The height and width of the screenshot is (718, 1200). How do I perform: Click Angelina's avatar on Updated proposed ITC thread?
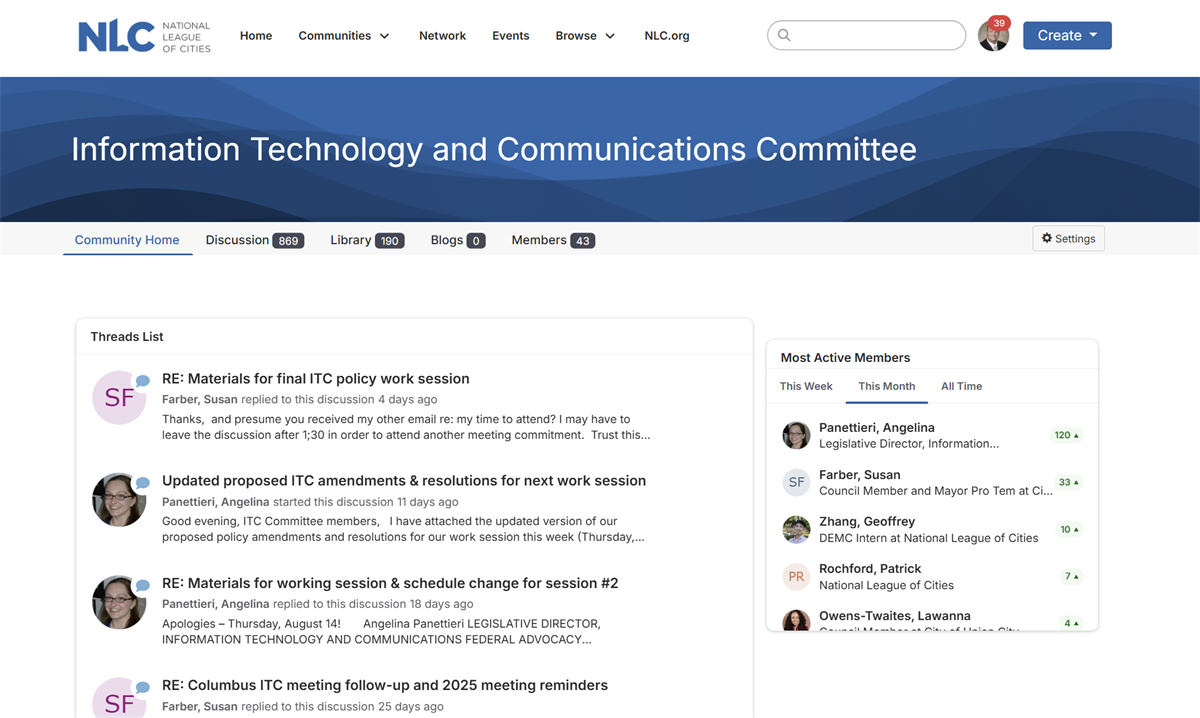[119, 499]
